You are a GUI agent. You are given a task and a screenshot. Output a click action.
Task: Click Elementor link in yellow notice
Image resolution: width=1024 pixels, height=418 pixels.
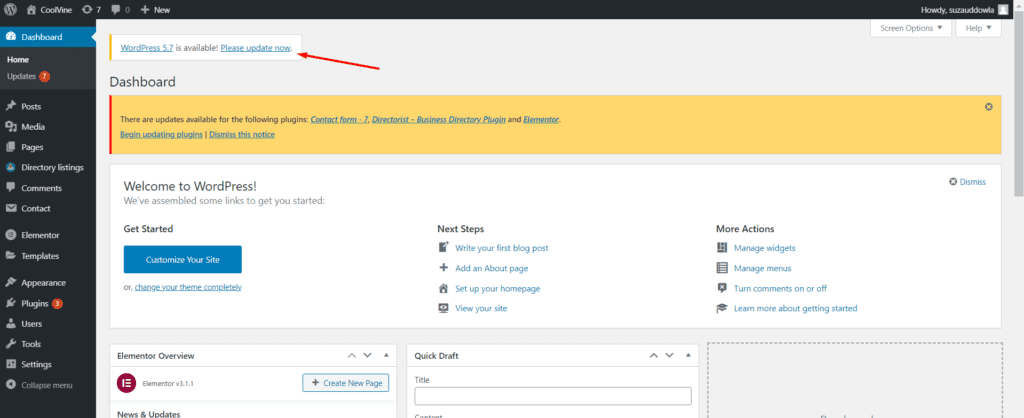tap(541, 120)
